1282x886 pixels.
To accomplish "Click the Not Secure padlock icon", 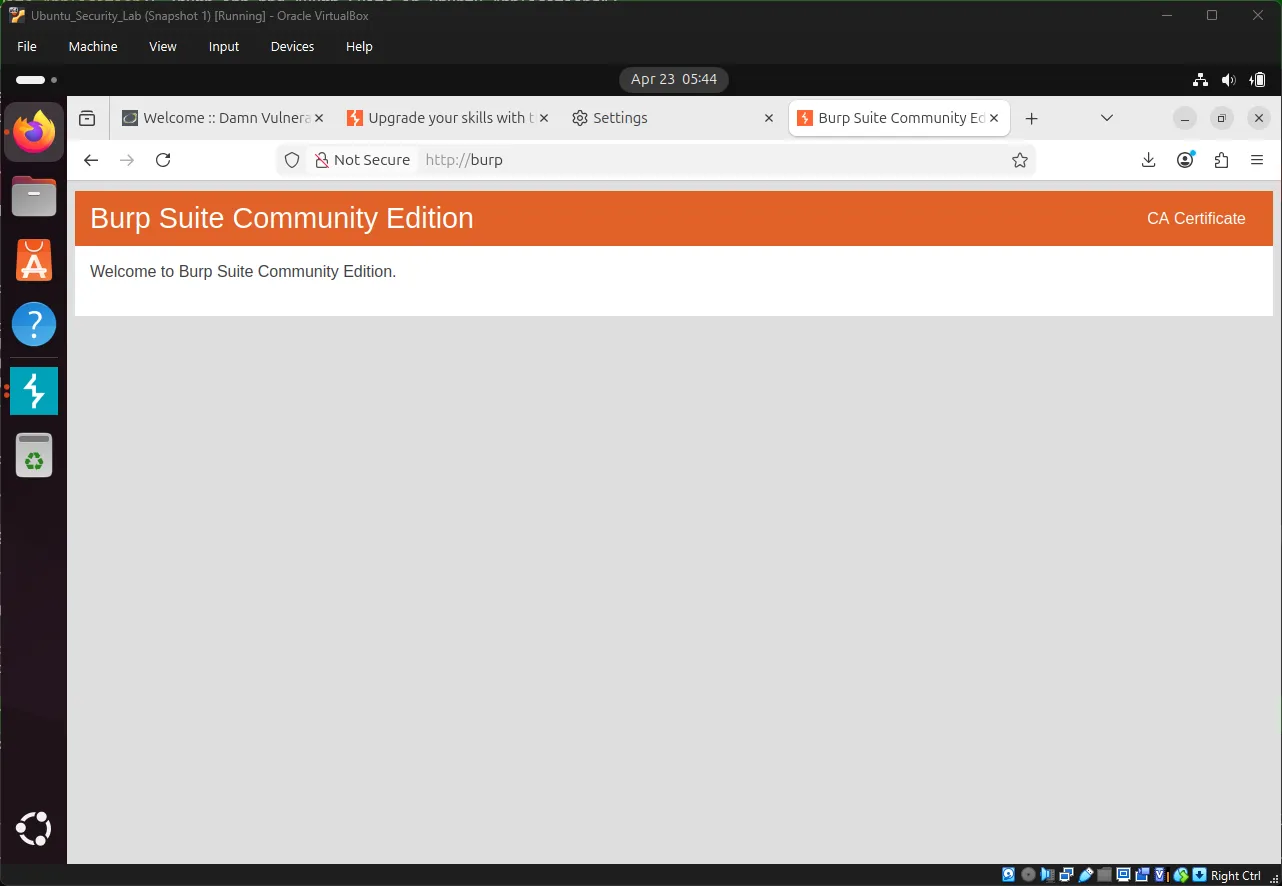I will (322, 160).
